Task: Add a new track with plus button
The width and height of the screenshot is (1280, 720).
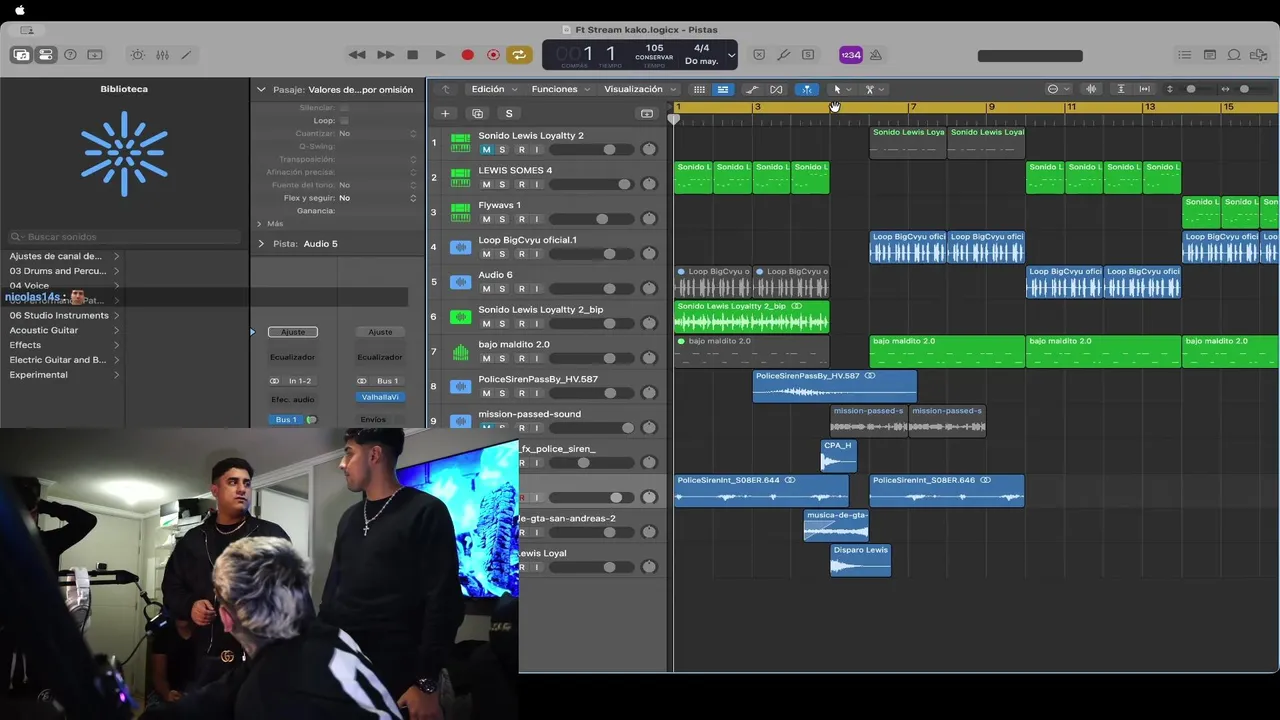Action: tap(445, 113)
